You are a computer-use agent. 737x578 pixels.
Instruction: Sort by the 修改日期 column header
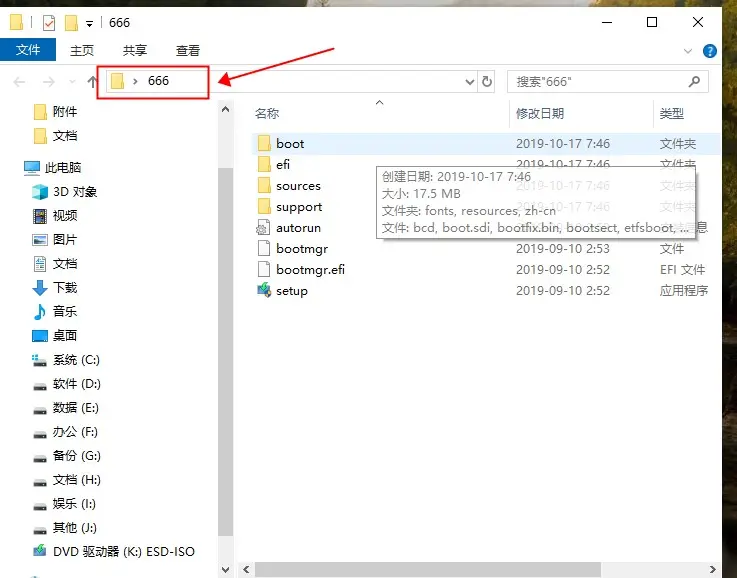(540, 113)
